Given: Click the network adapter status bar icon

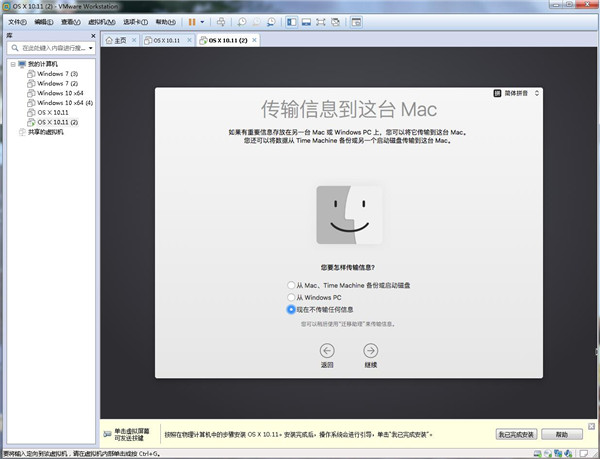Looking at the screenshot, I should pyautogui.click(x=558, y=454).
